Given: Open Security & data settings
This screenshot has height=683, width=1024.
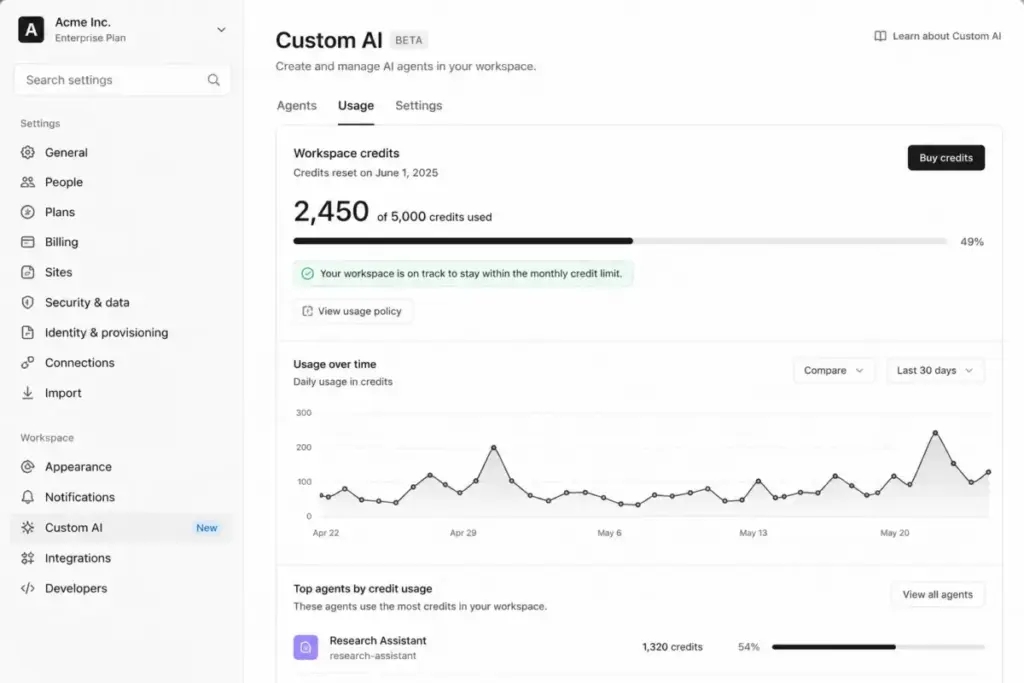Looking at the screenshot, I should tap(121, 302).
